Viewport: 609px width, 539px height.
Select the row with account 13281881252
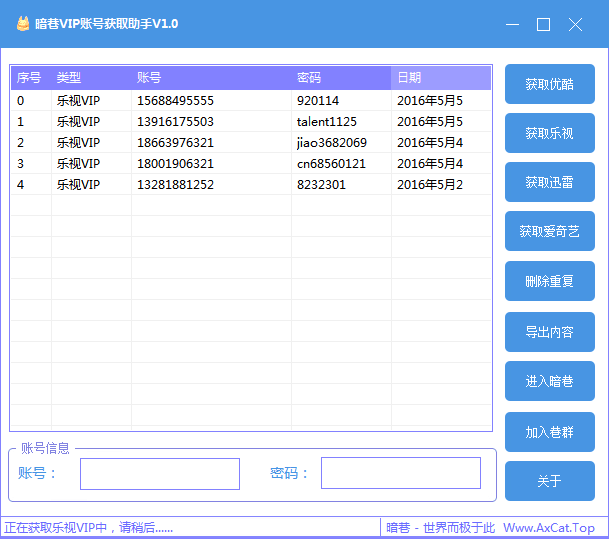175,185
